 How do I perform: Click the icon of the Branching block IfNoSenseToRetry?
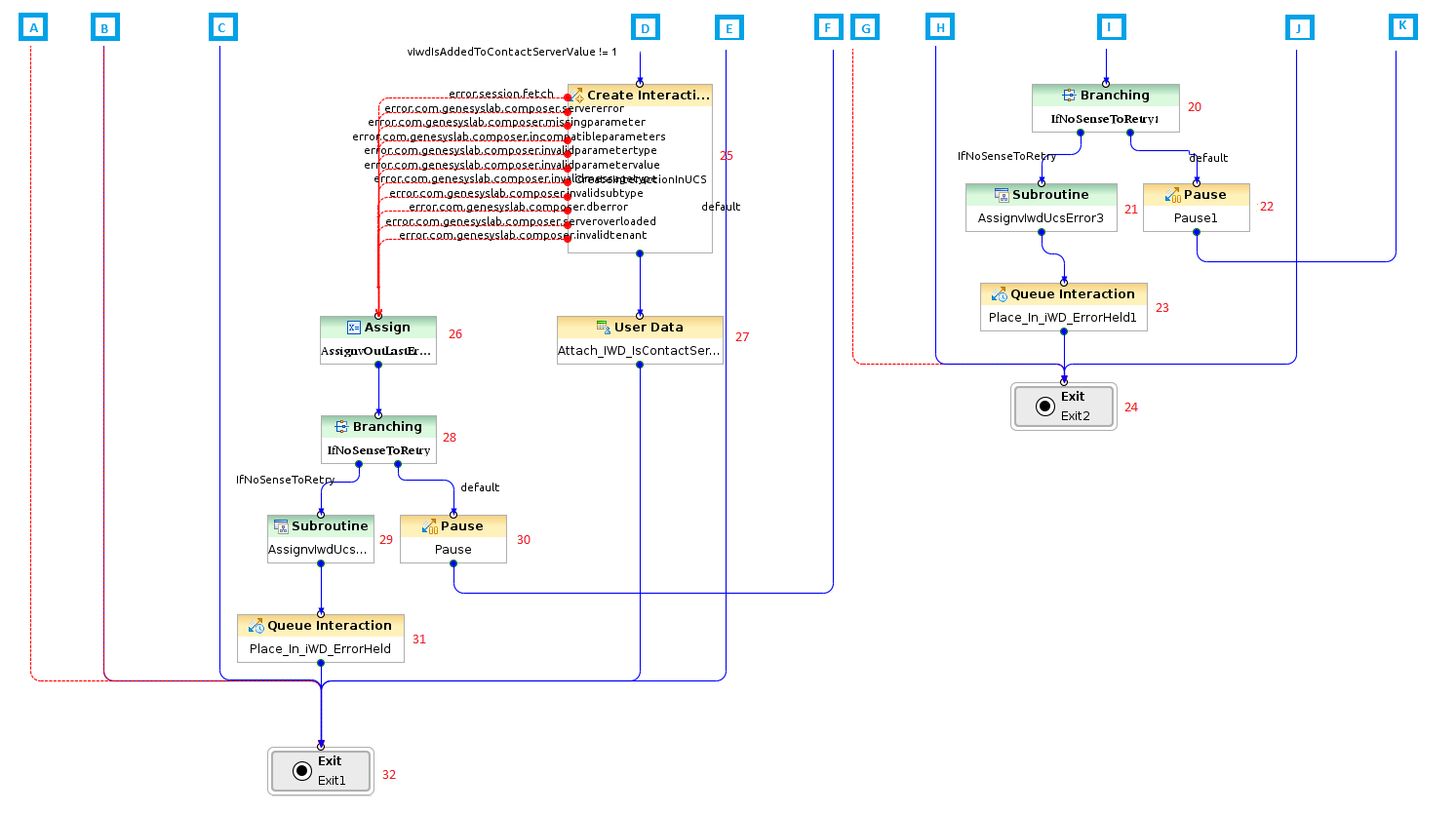coord(341,427)
